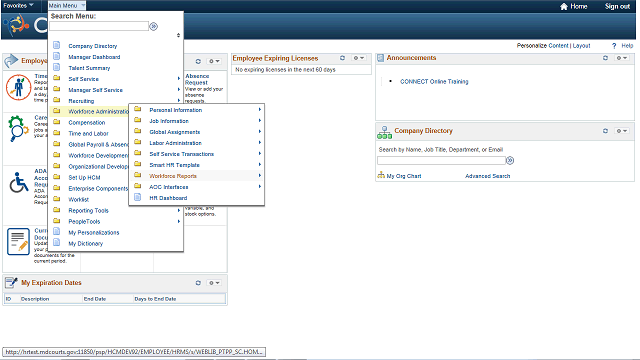Refresh the Employee Expiring Licenses pagelet
This screenshot has width=640, height=360.
(x=342, y=58)
